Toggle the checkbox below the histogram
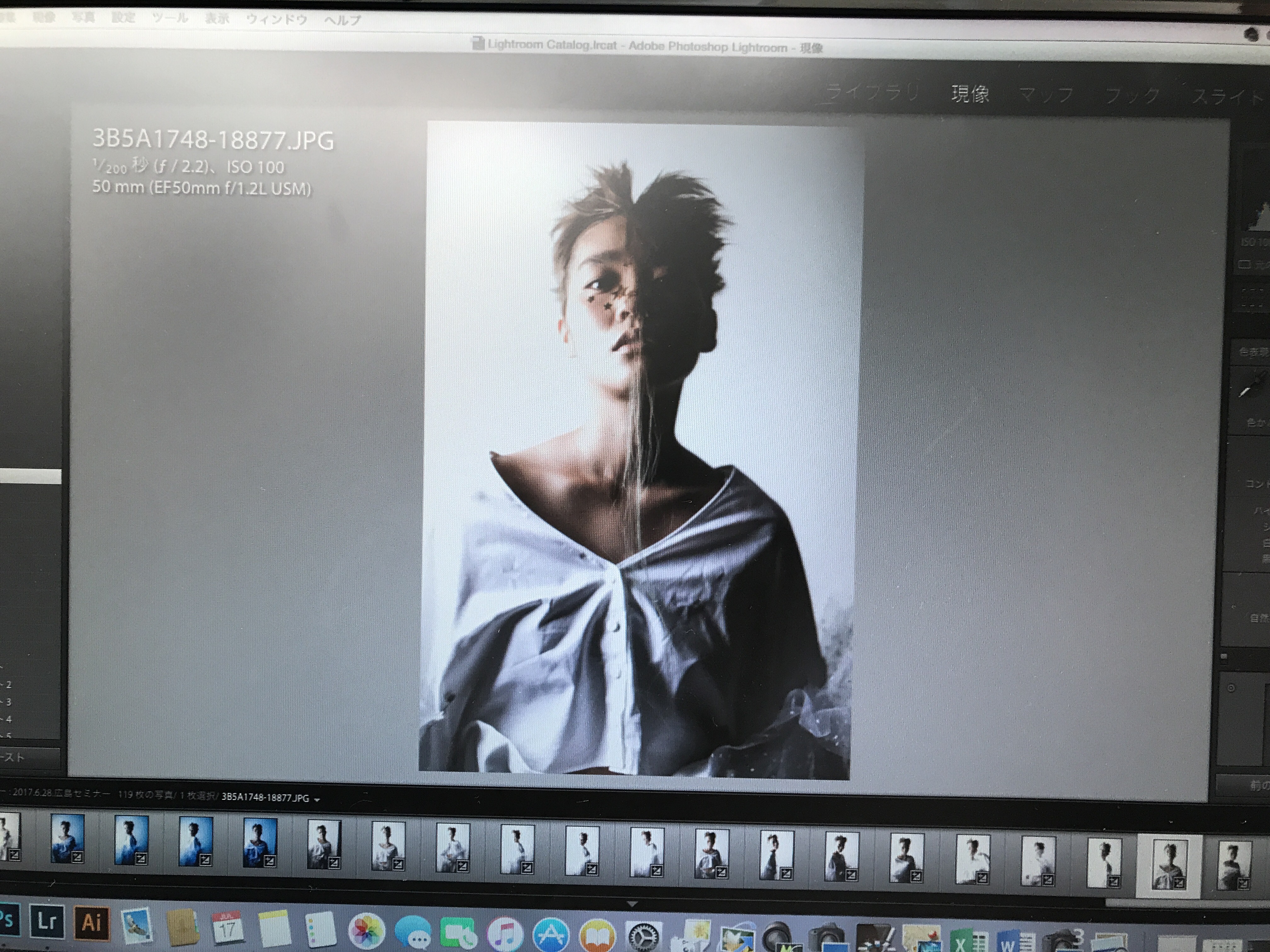Viewport: 1270px width, 952px height. click(x=1245, y=264)
